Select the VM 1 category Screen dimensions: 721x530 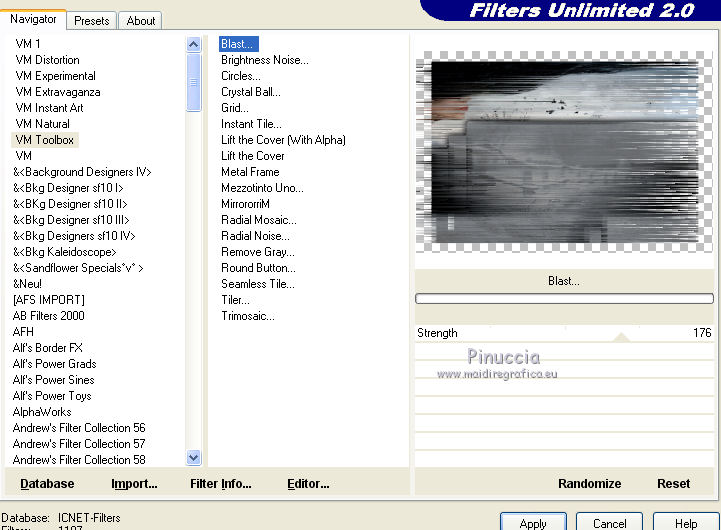(28, 44)
